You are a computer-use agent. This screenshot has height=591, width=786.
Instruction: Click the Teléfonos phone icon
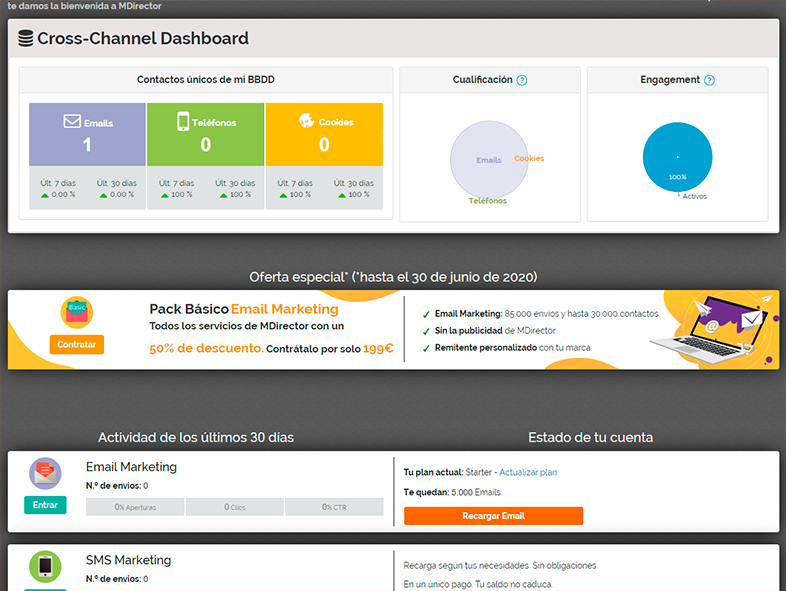click(183, 121)
